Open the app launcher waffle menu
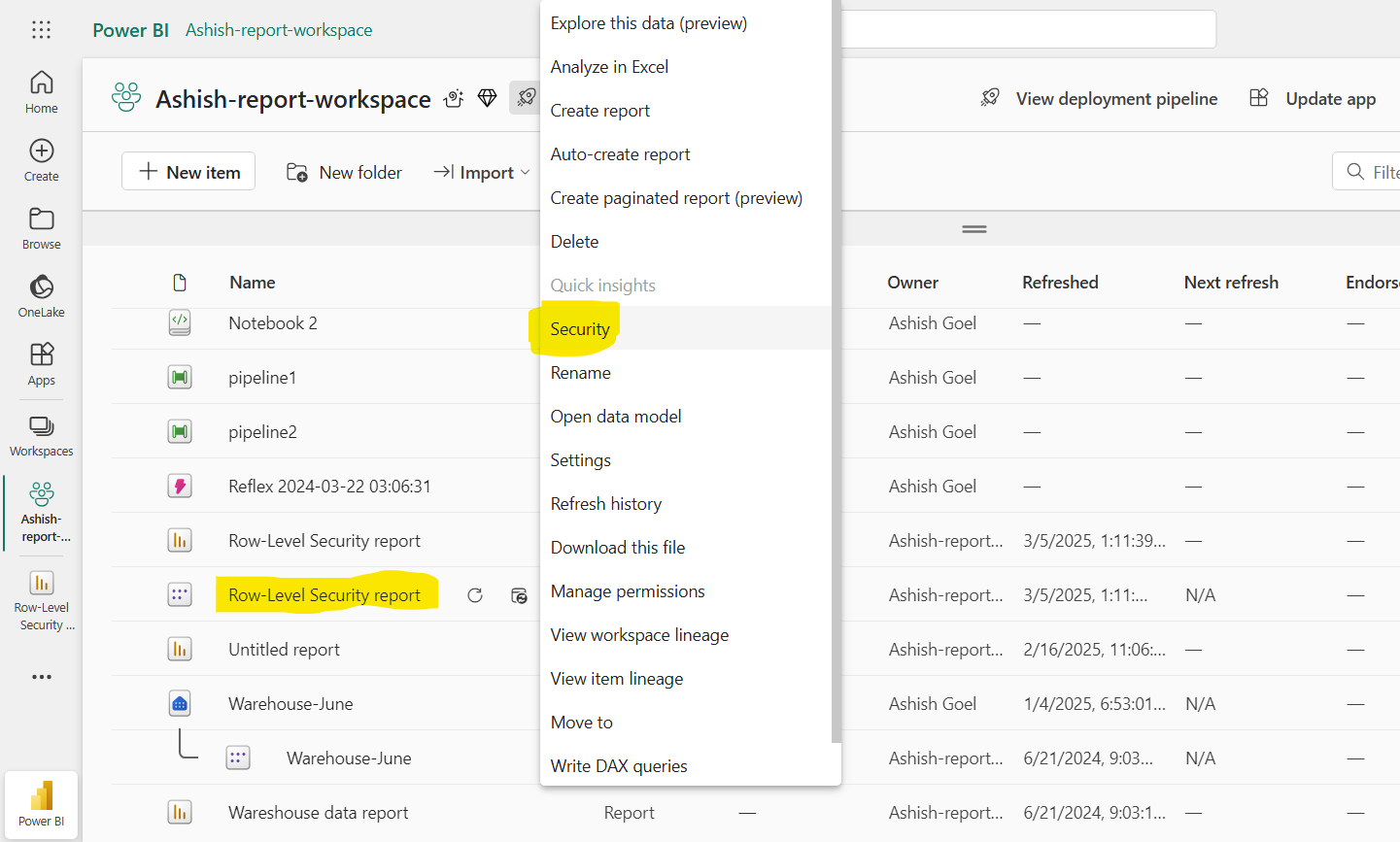Image resolution: width=1400 pixels, height=842 pixels. 41,29
